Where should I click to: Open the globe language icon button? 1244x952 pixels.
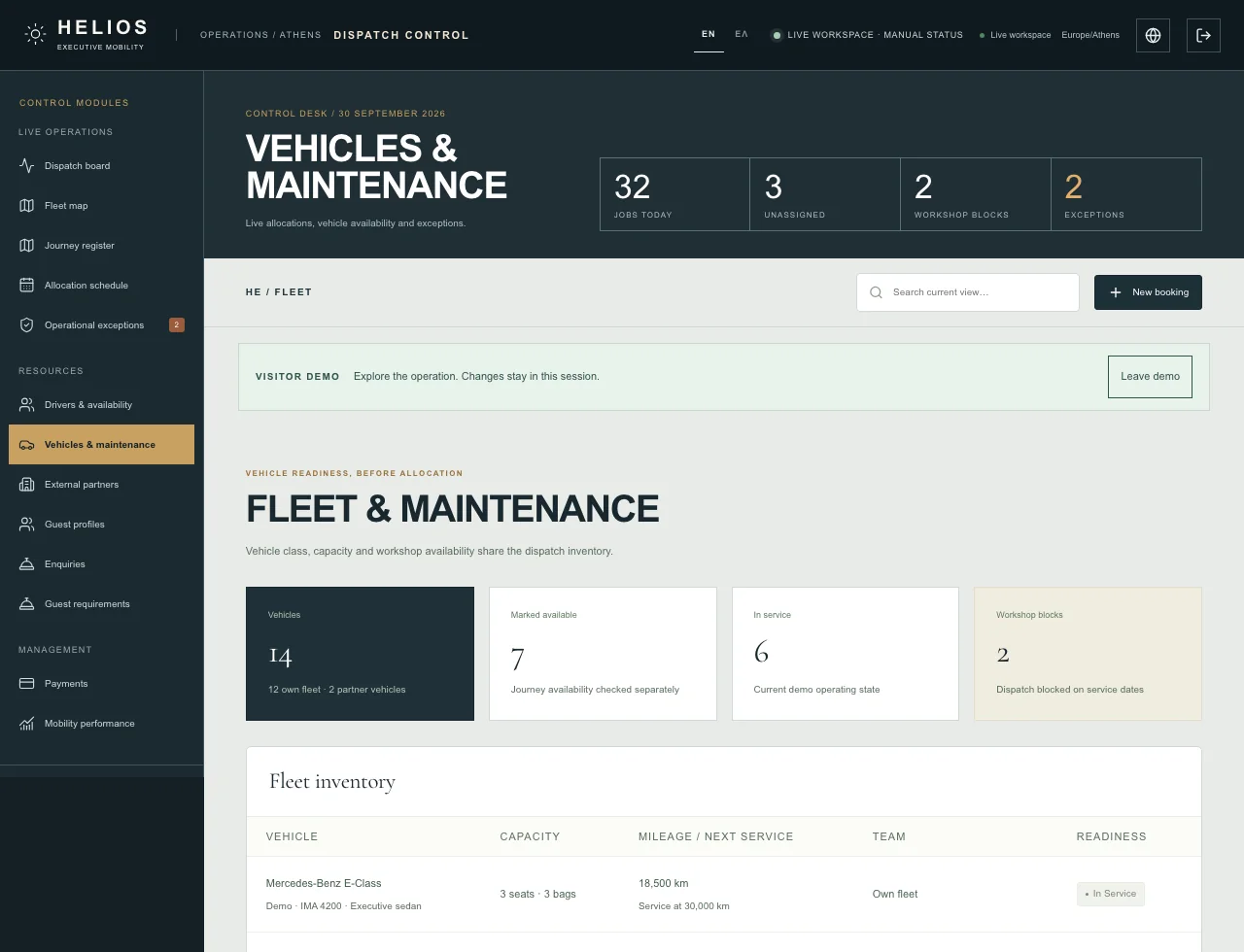1153,35
